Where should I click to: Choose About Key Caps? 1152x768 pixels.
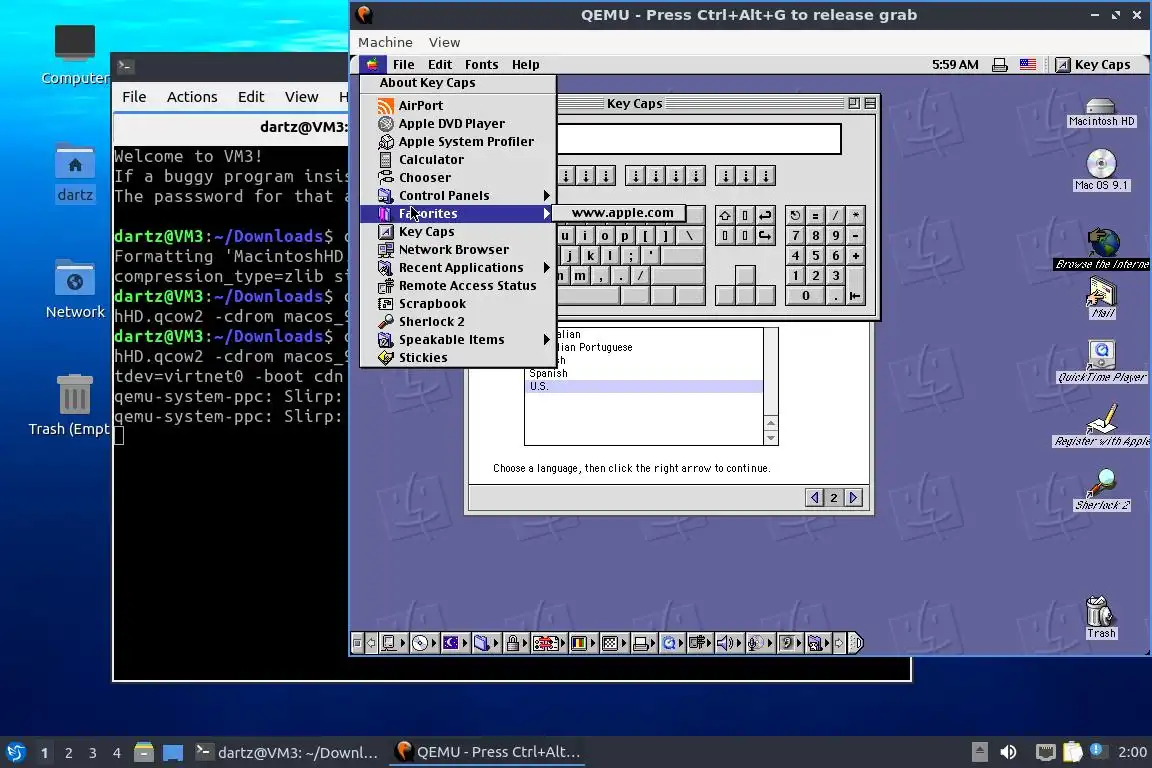[458, 83]
